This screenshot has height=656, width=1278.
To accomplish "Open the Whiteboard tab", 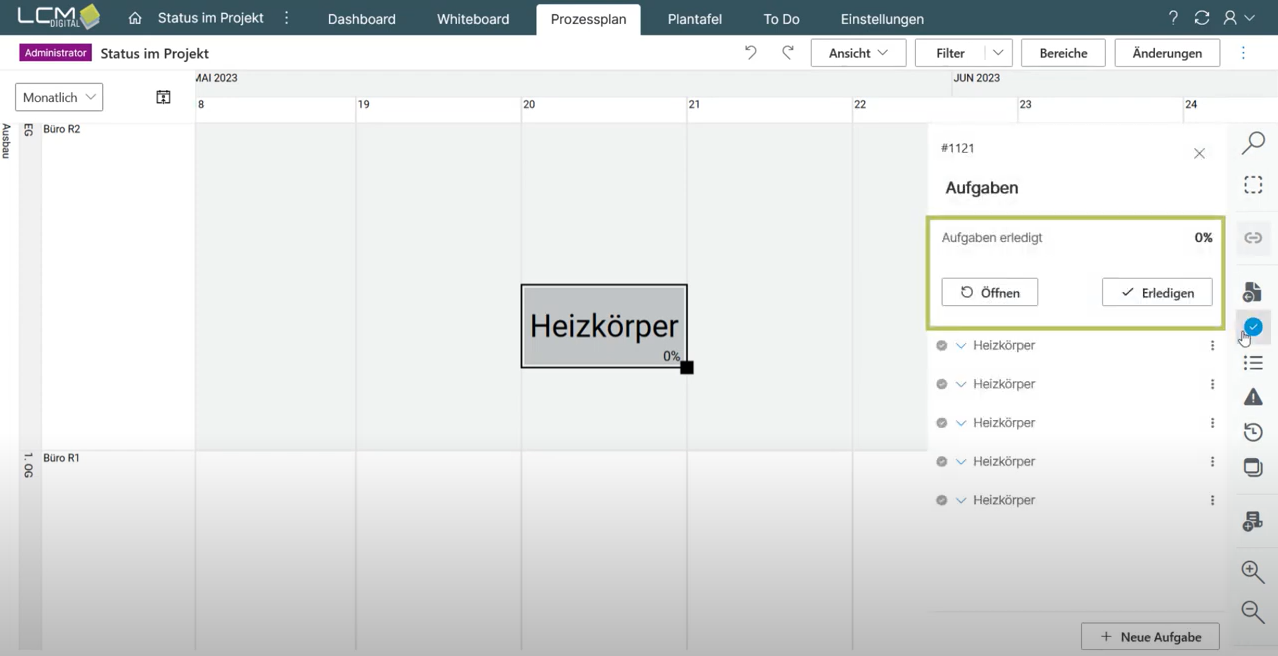I will [x=472, y=19].
